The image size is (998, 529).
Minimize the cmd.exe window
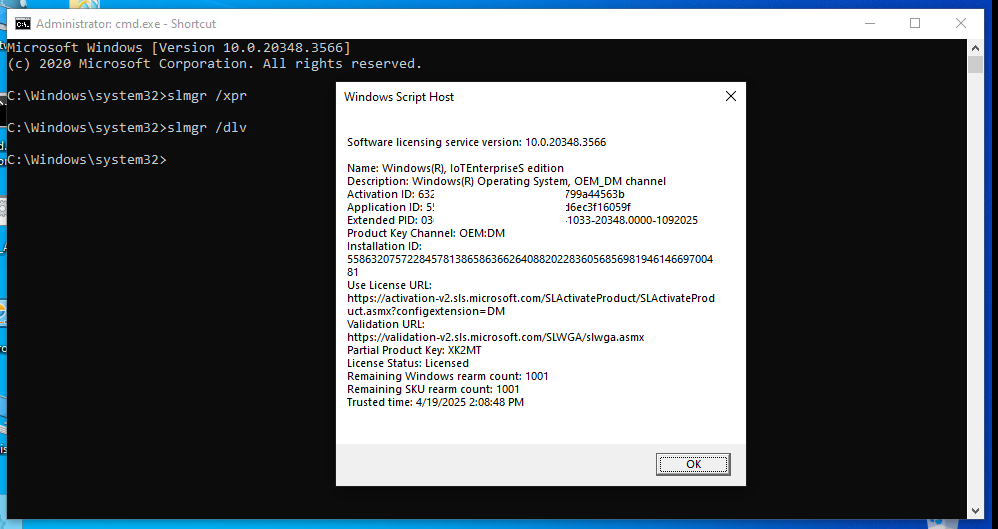click(x=870, y=24)
